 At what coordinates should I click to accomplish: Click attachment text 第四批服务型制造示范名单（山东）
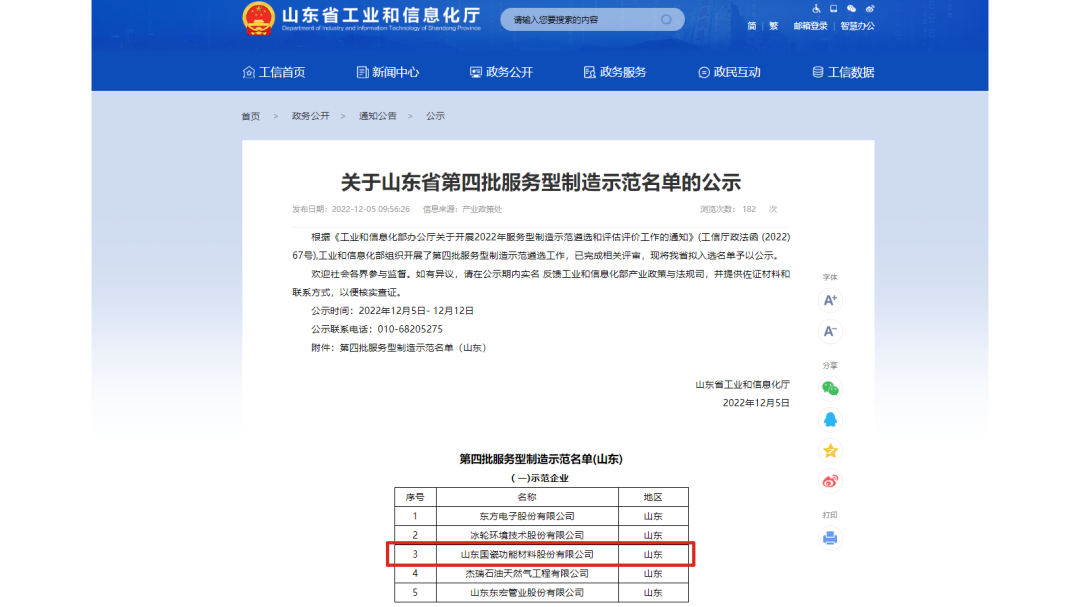413,348
